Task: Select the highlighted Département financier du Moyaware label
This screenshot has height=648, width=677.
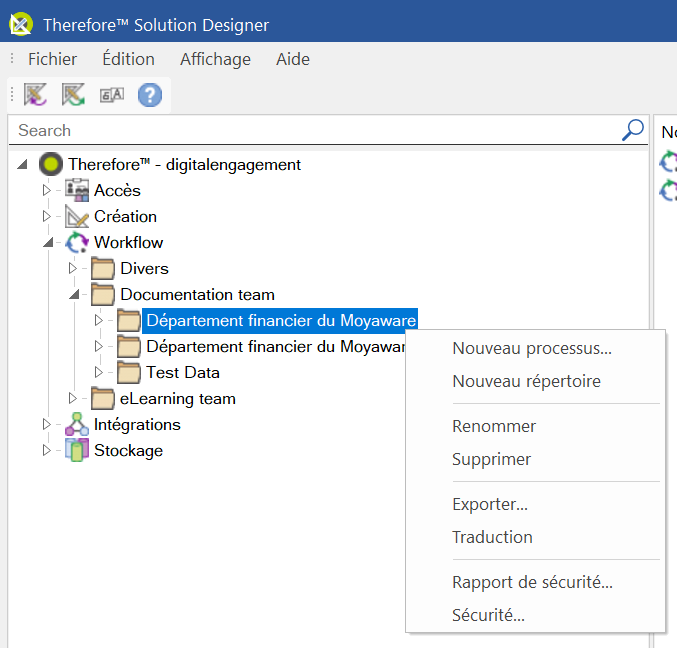Action: pos(280,320)
